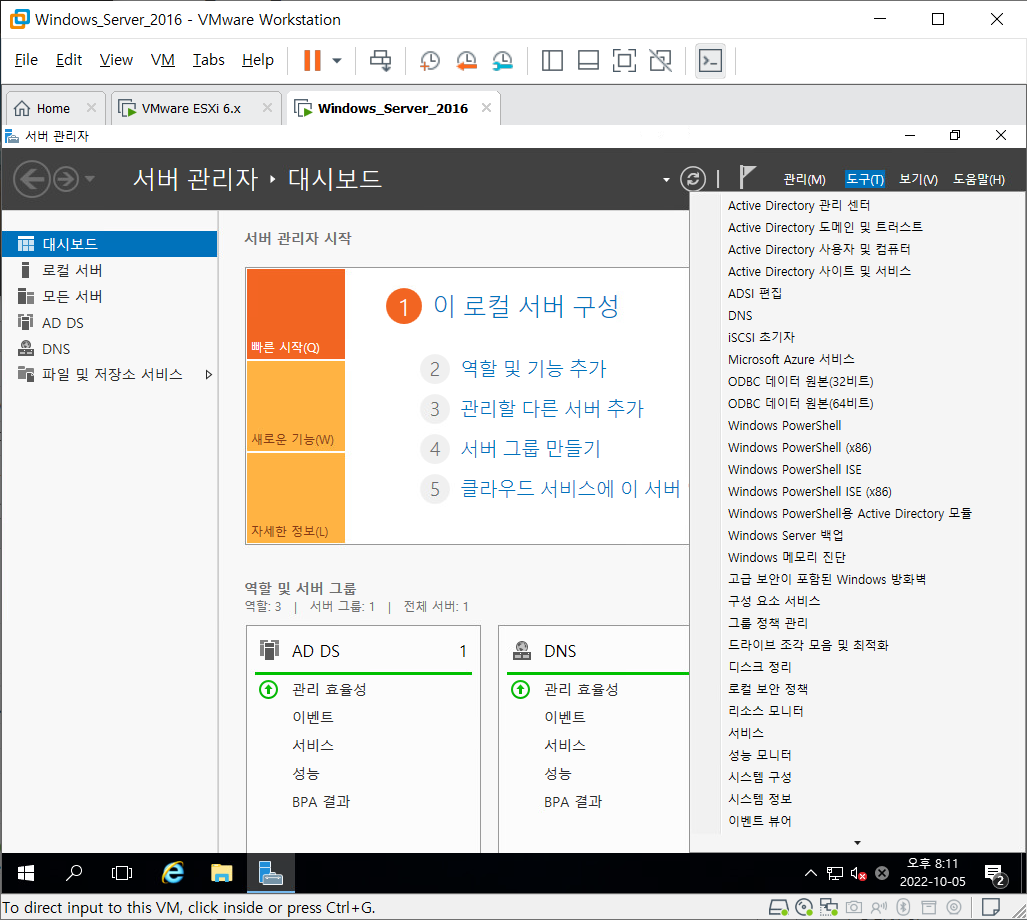Open the VM menu
This screenshot has width=1027, height=920.
coord(162,60)
